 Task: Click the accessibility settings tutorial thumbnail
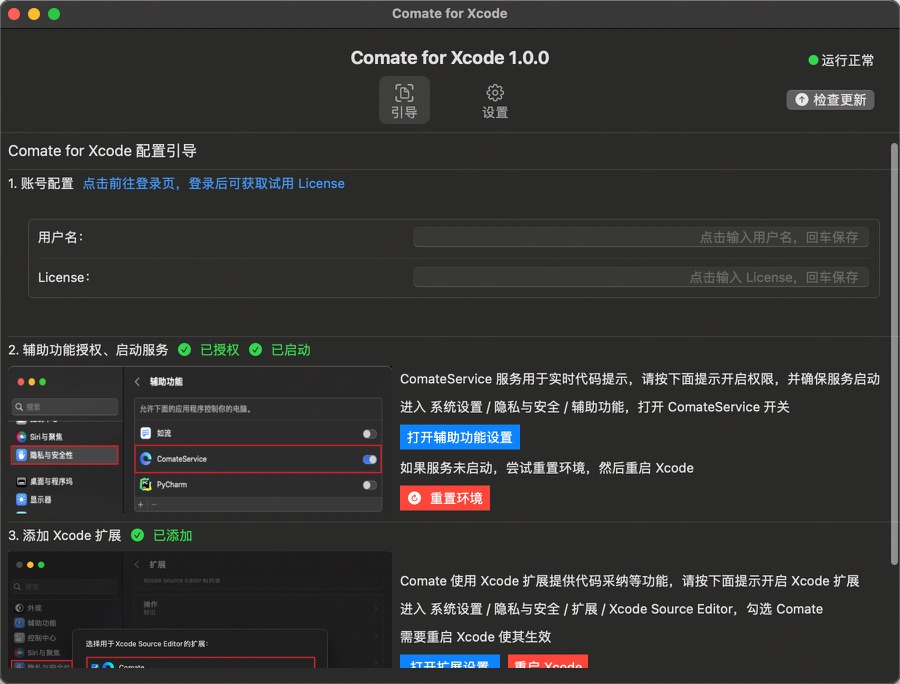pos(200,440)
